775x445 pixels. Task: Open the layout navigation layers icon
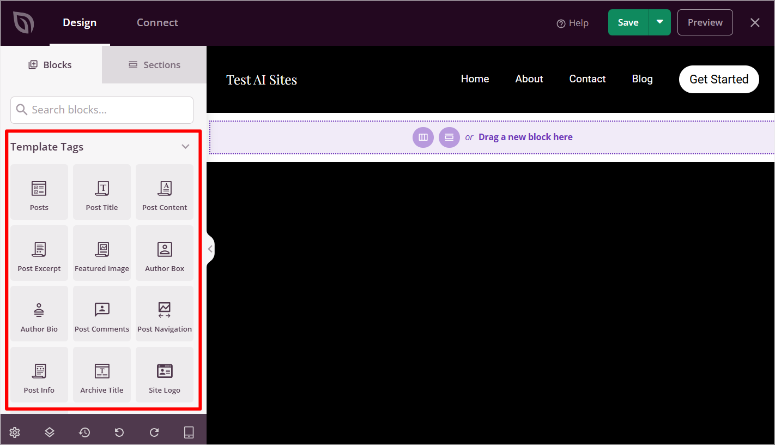49,432
